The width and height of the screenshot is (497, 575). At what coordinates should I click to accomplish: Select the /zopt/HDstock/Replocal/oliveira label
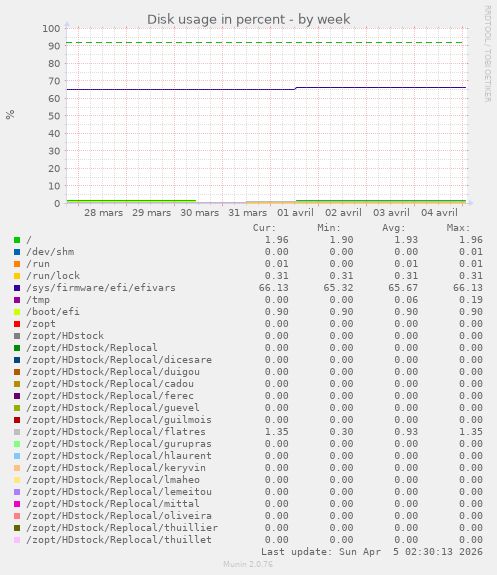tap(119, 516)
